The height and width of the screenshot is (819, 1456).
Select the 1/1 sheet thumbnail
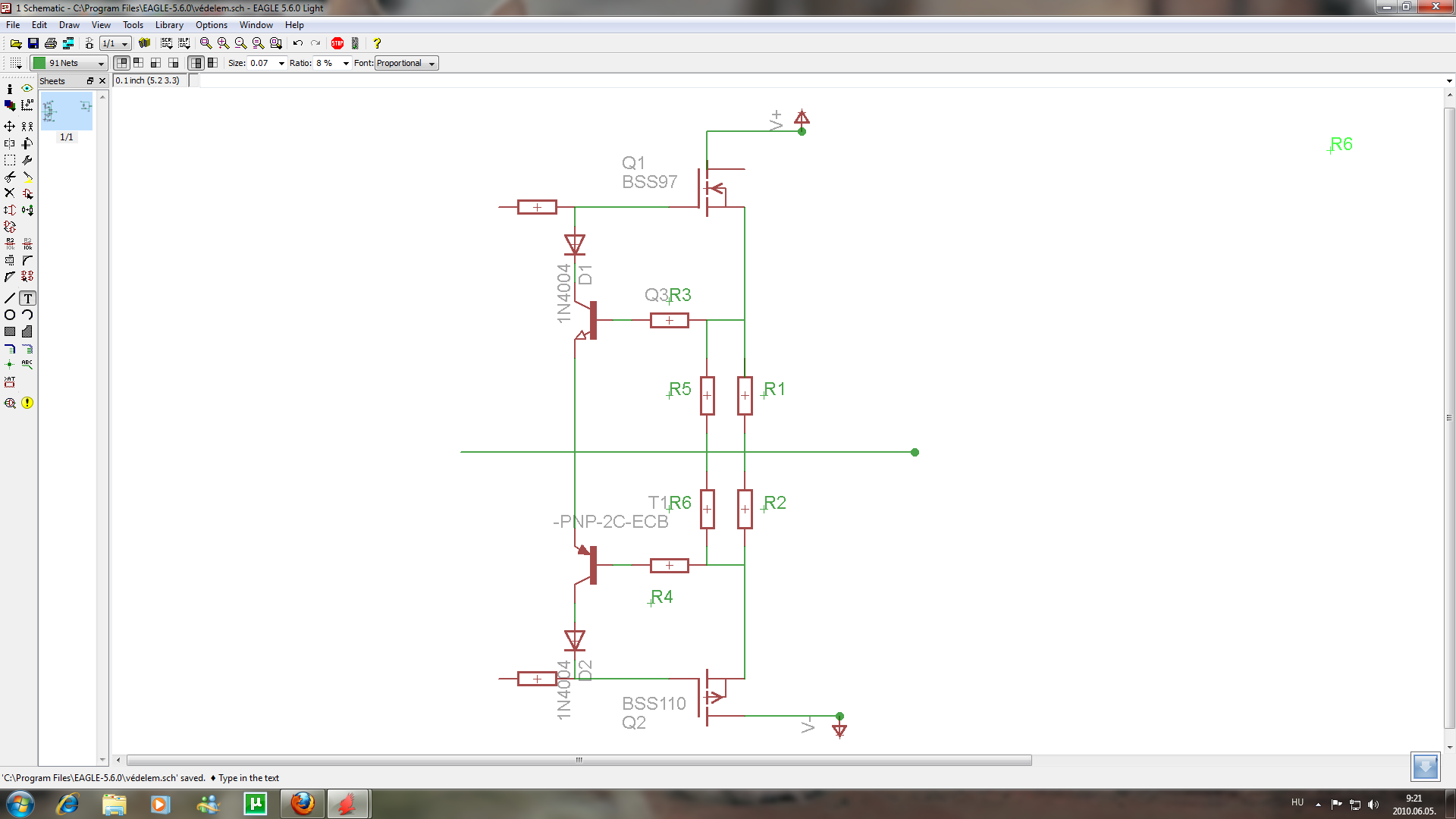[67, 112]
